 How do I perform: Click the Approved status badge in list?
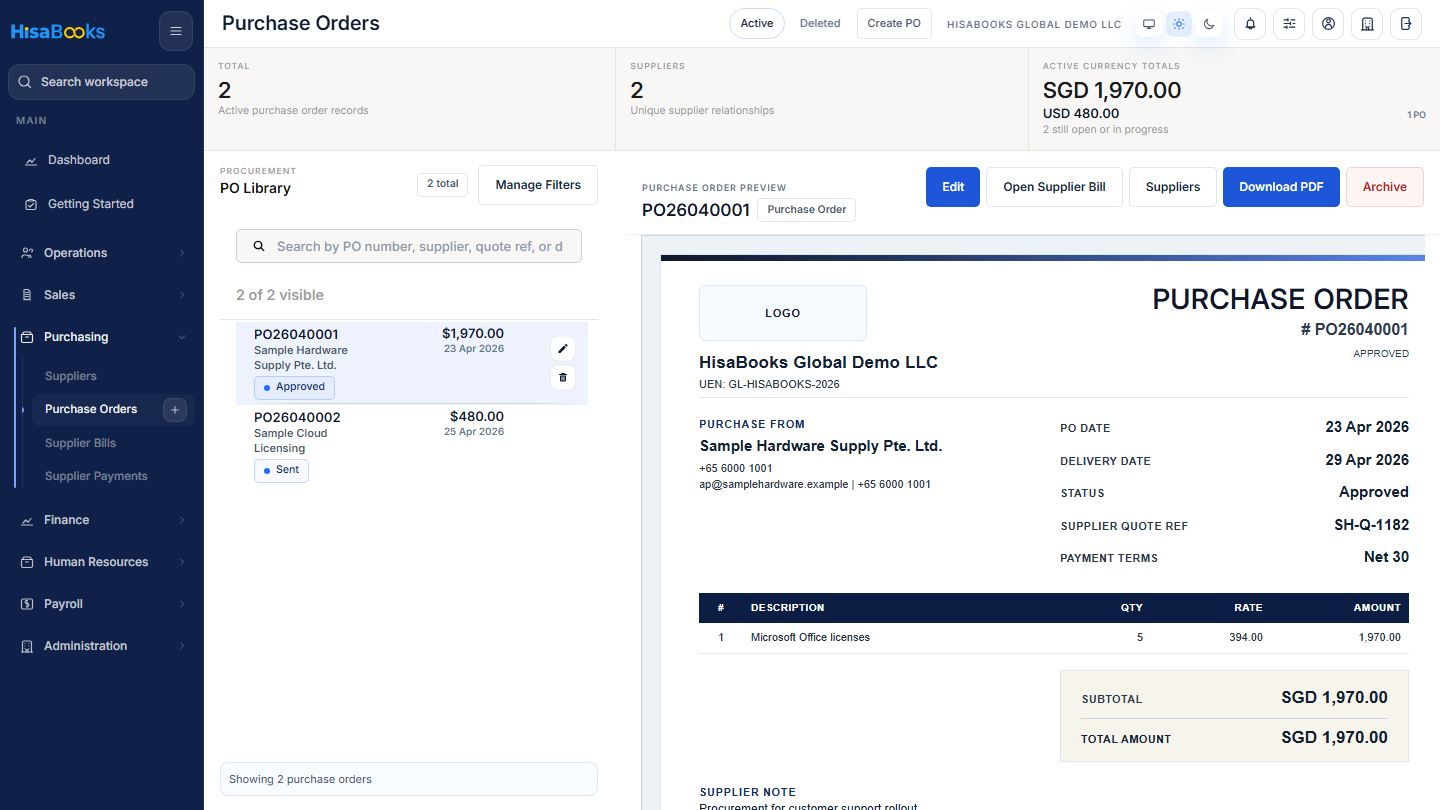coord(294,387)
